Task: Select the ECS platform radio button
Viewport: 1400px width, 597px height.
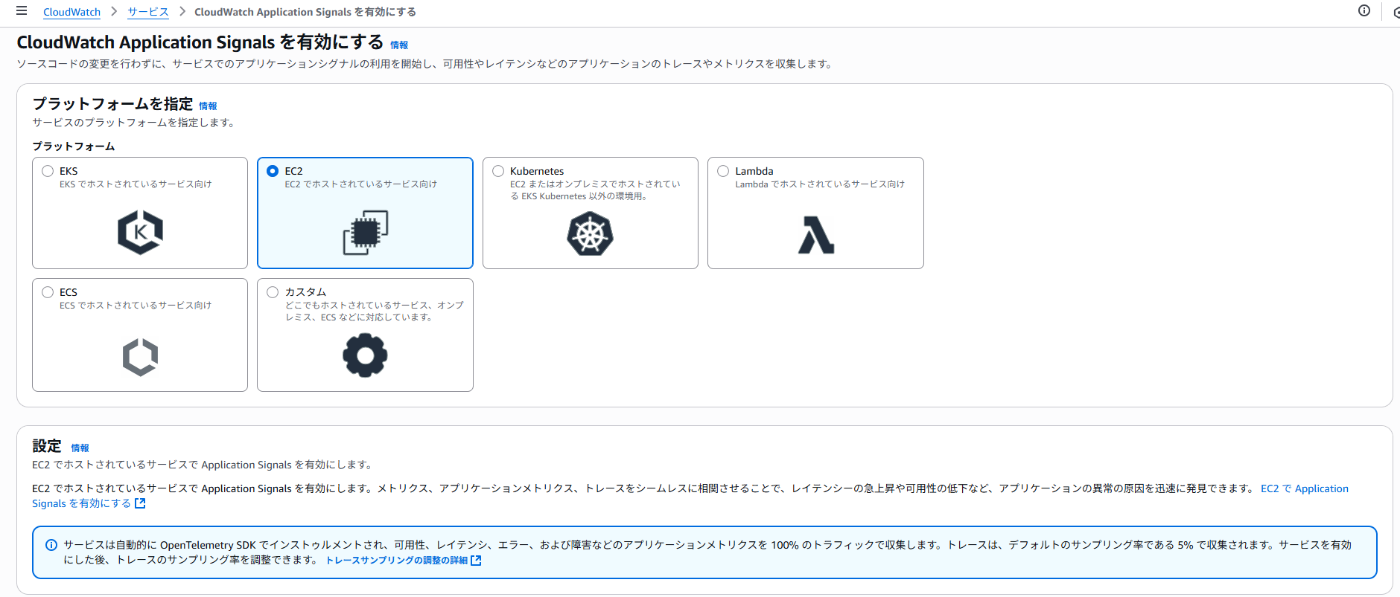Action: [x=47, y=292]
